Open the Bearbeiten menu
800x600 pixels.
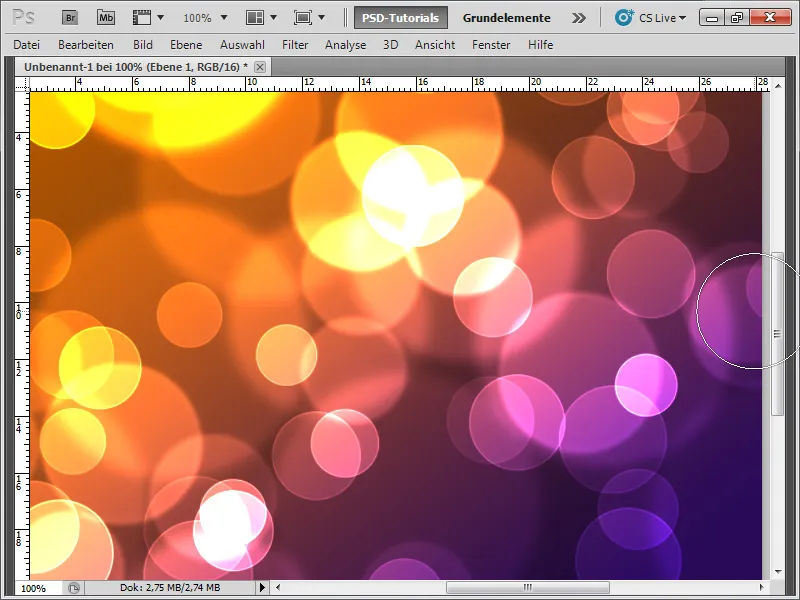click(x=86, y=45)
